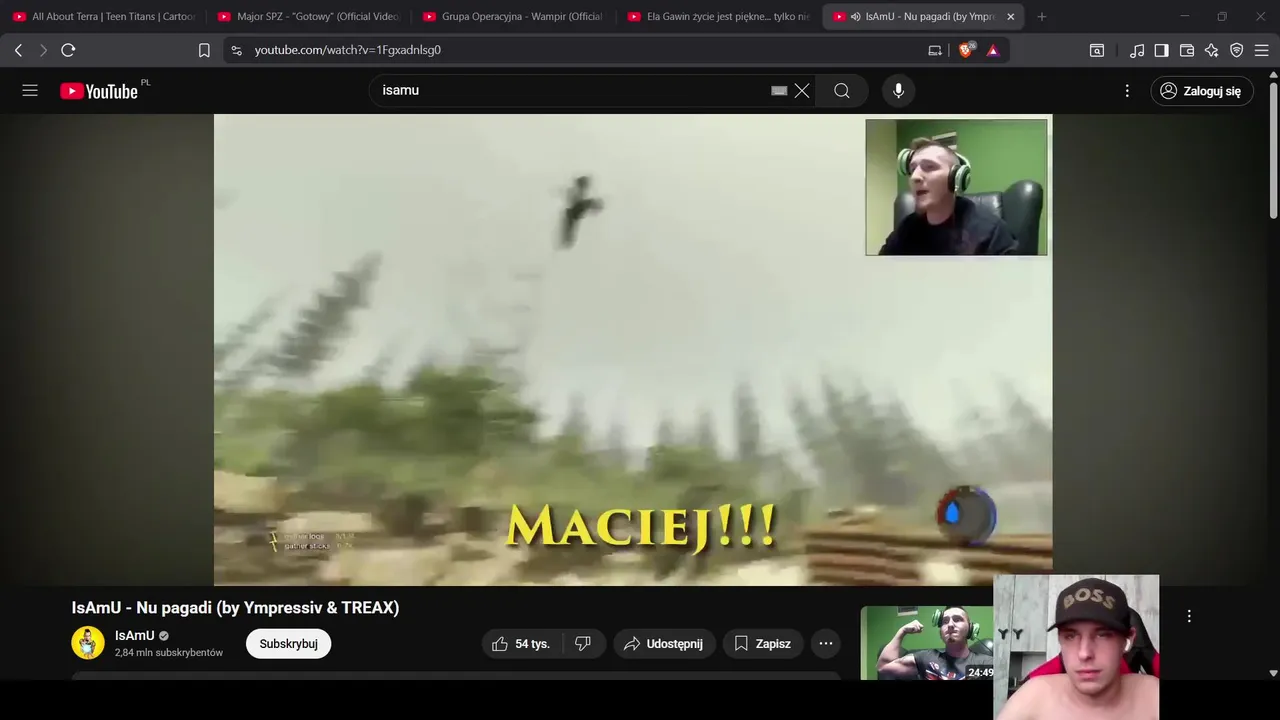Install YouTube as an app icon
This screenshot has width=1280, height=720.
click(935, 50)
